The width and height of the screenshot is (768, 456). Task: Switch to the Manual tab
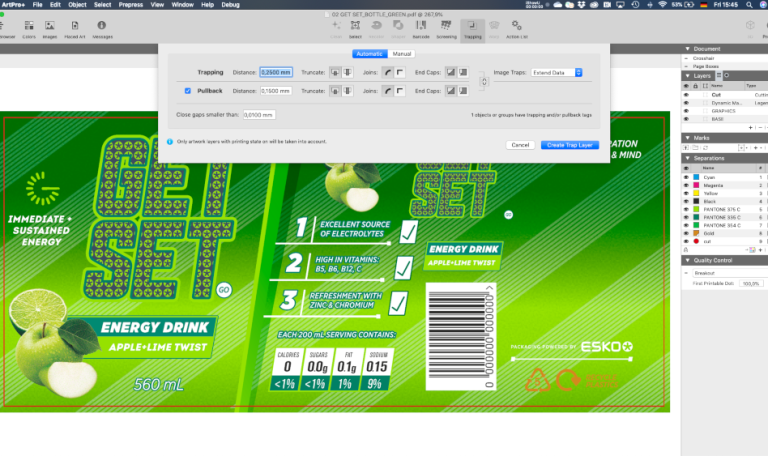[x=402, y=54]
